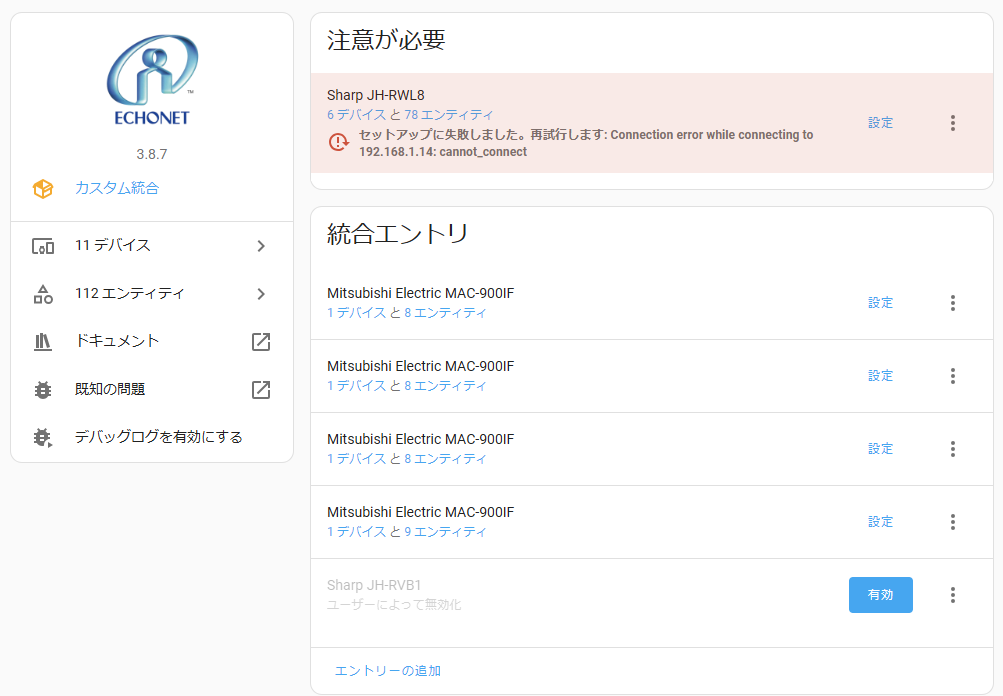Open the 78 エンティティ link

(x=448, y=115)
